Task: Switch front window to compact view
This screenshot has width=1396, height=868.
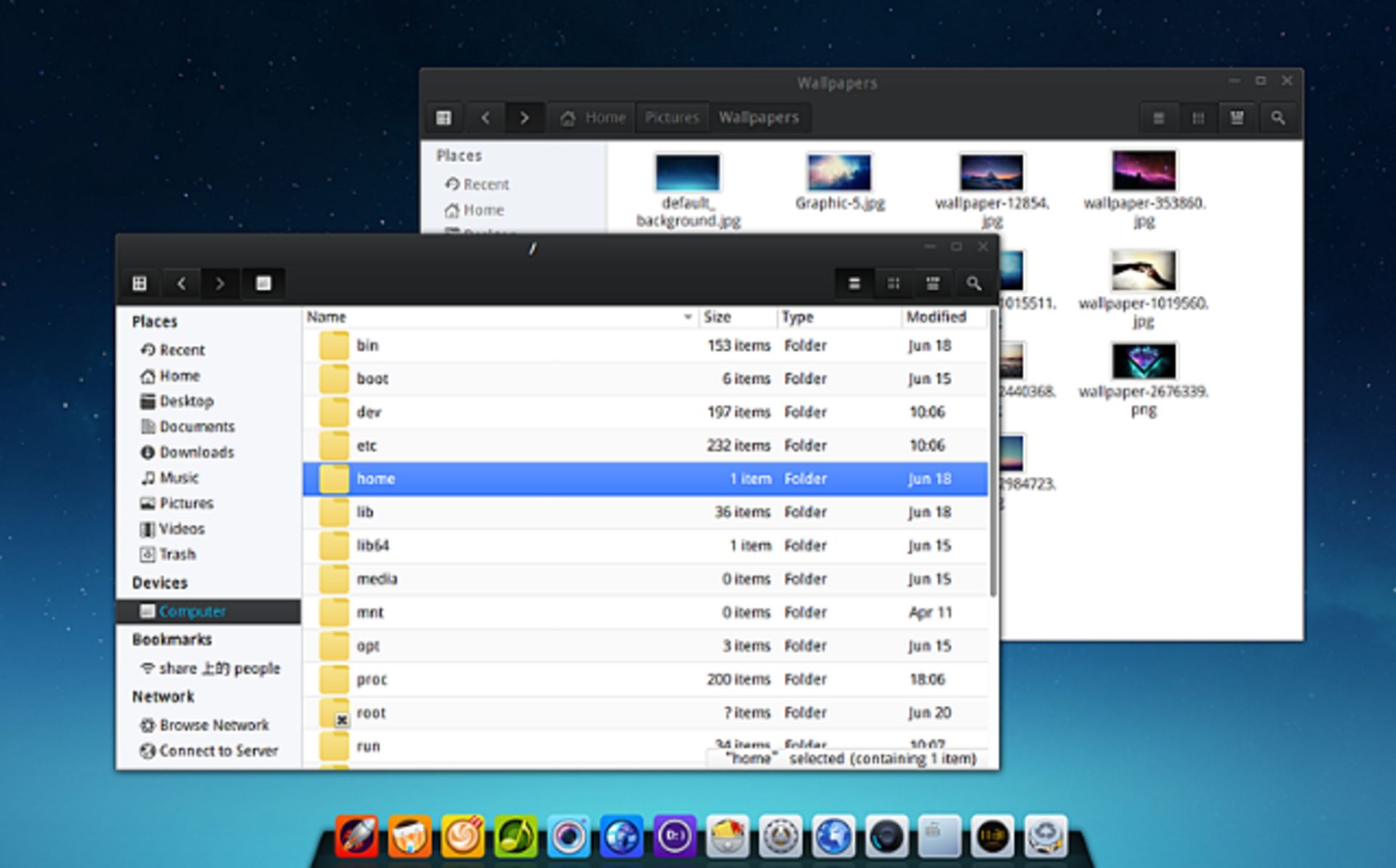Action: point(933,284)
